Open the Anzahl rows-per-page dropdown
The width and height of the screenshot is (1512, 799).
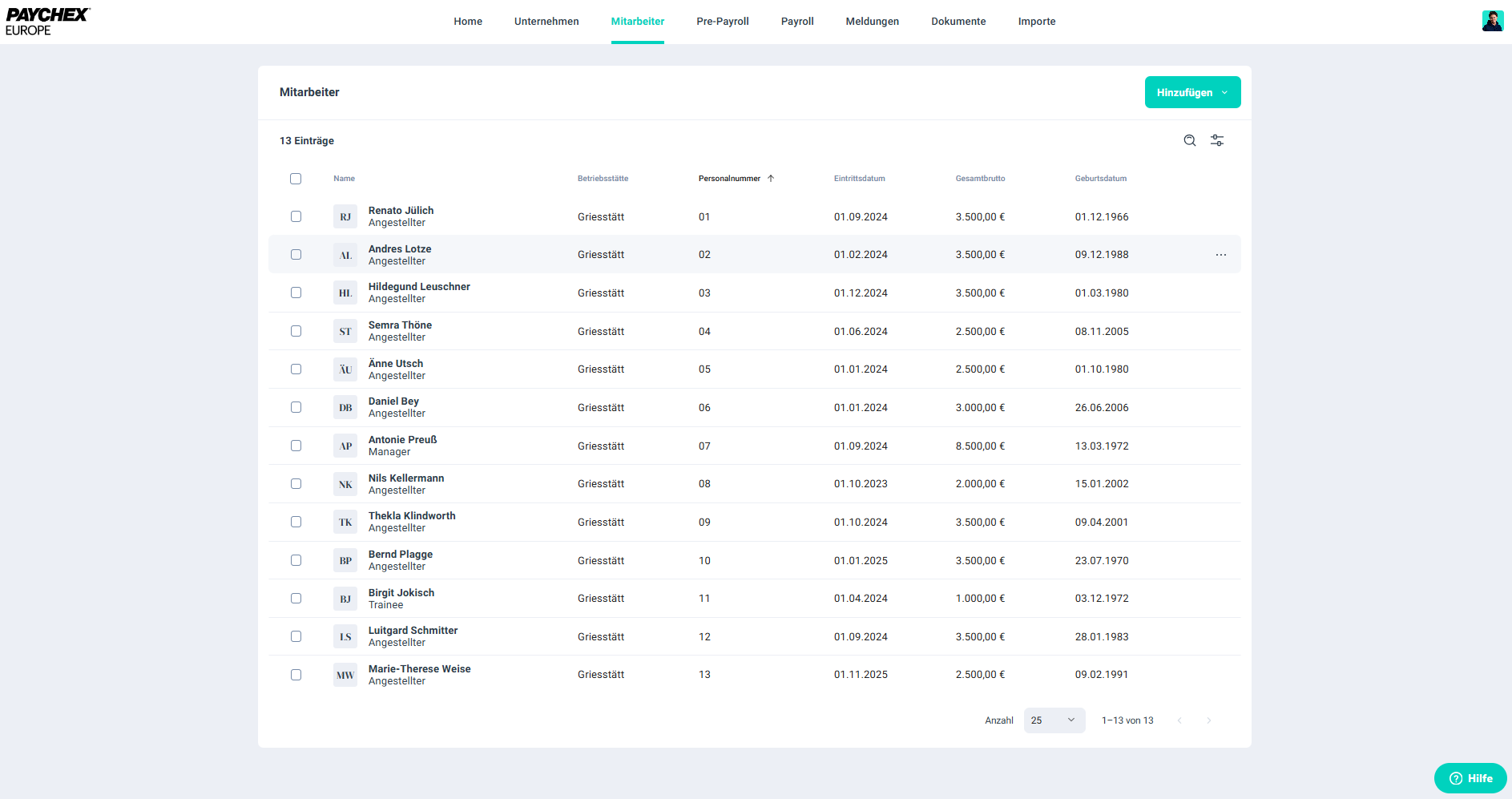pos(1054,720)
